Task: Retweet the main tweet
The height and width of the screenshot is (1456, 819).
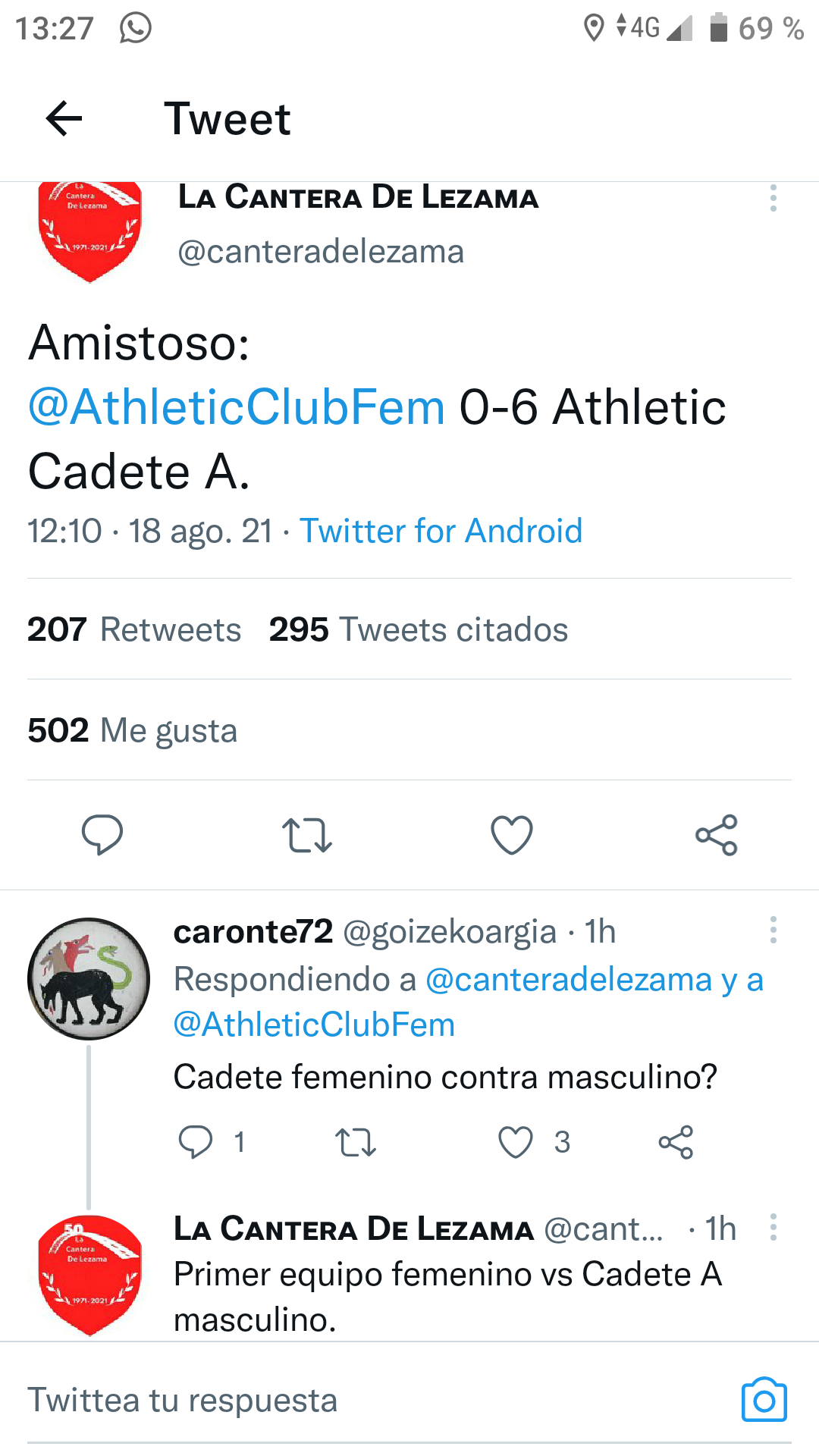Action: [x=307, y=835]
